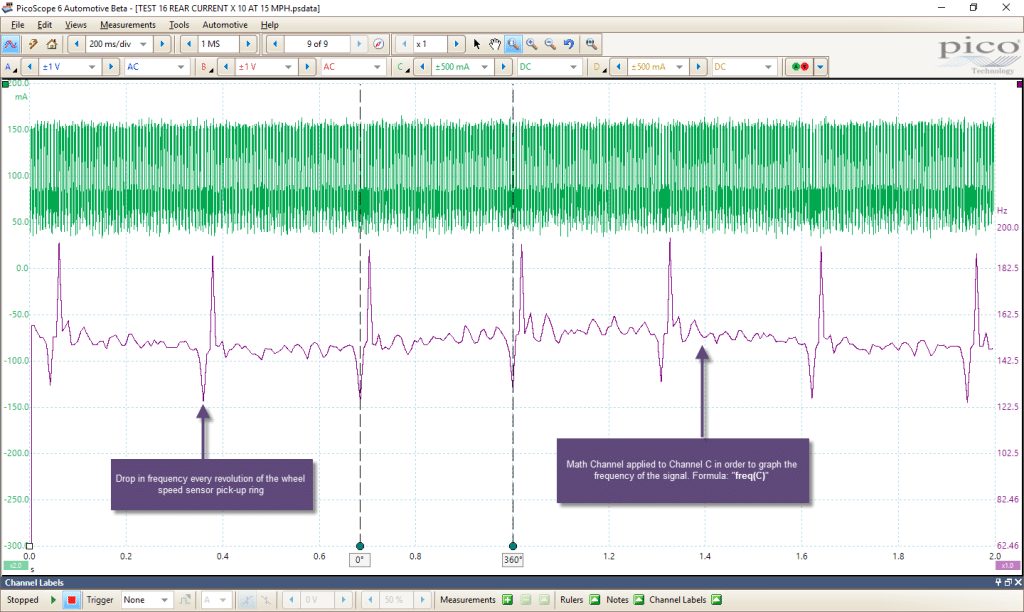Decrease the x1 zoom factor
This screenshot has width=1024, height=612.
tap(404, 44)
